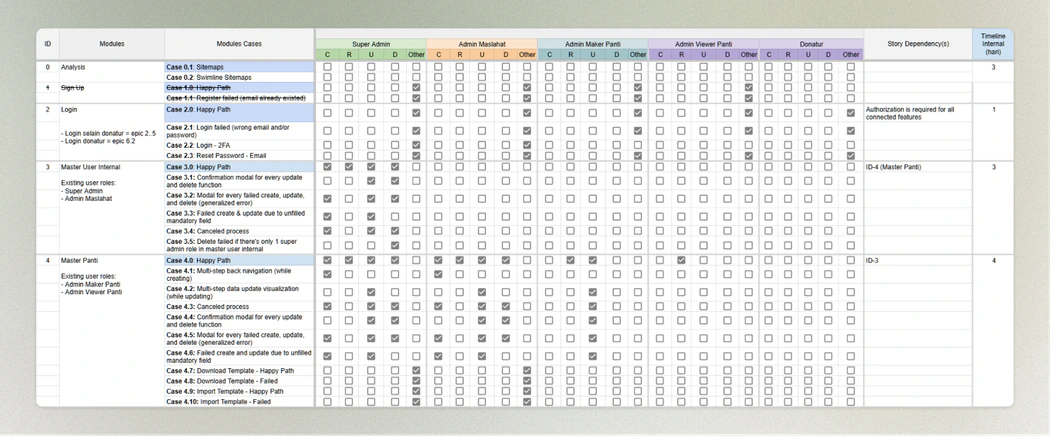Screen dimensions: 1050x436
Task: Toggle Admin Maker Panti R checkbox for Case 4.0
Action: click(571, 260)
